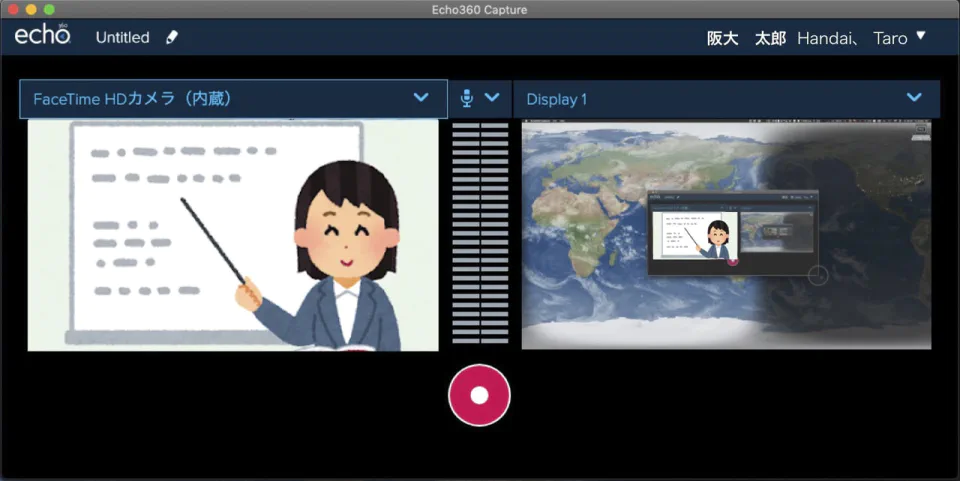The height and width of the screenshot is (481, 960).
Task: Open the Display 1 source dropdown
Action: click(x=727, y=99)
